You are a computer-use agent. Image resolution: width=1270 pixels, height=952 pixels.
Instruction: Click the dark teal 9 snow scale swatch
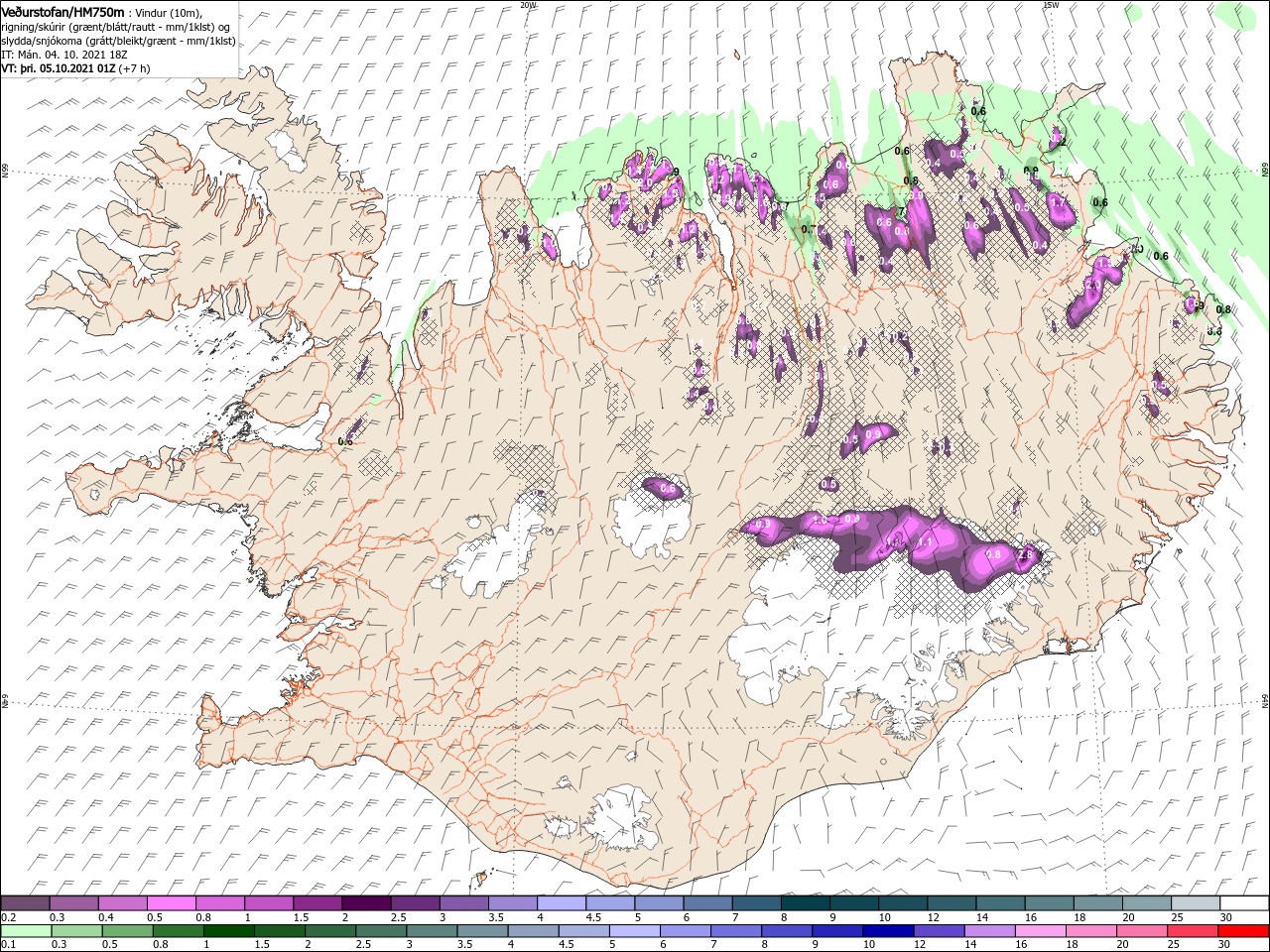[x=854, y=903]
